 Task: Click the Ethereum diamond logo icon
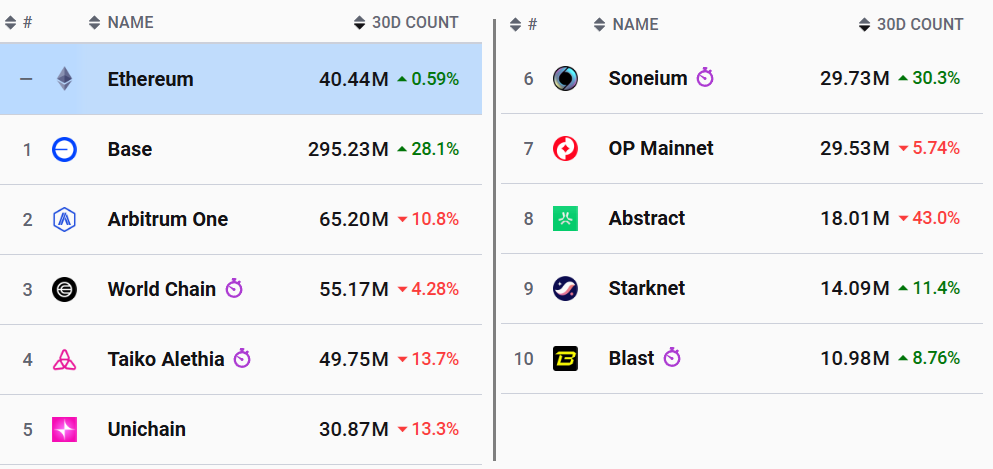[65, 79]
